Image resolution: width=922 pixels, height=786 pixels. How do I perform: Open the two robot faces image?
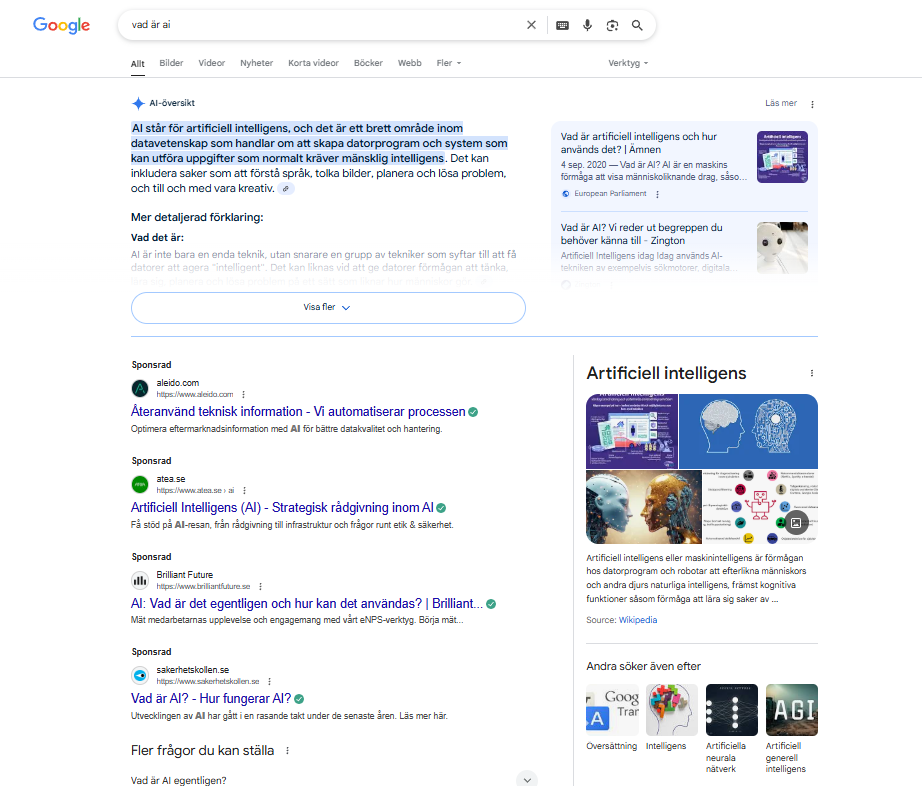[644, 507]
